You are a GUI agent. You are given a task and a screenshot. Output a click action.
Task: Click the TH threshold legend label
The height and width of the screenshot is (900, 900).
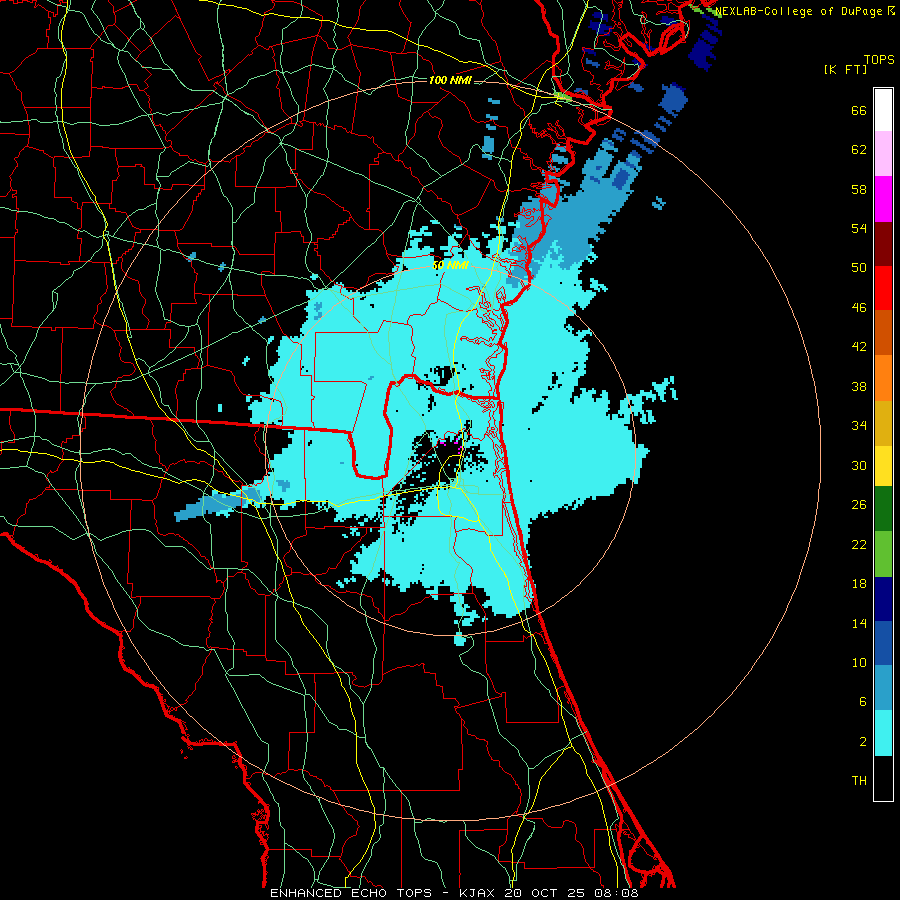859,781
